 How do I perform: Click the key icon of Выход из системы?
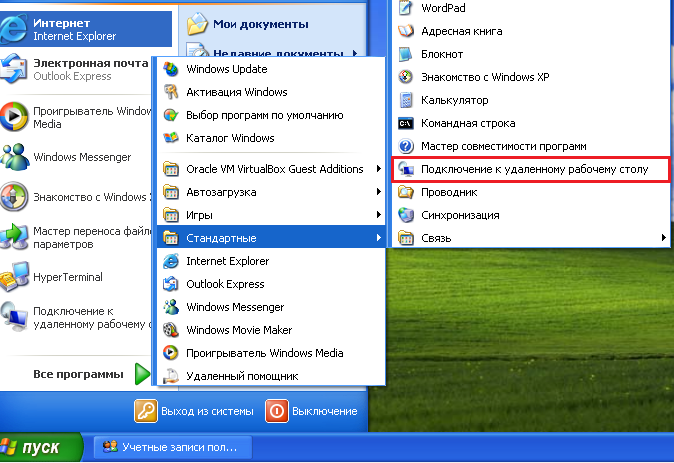coord(146,411)
